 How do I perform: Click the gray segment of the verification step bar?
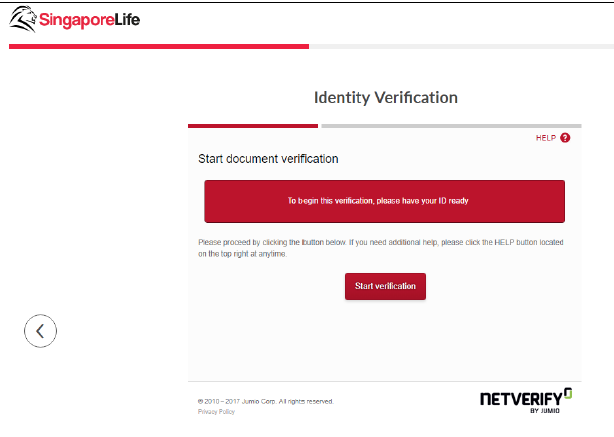450,126
